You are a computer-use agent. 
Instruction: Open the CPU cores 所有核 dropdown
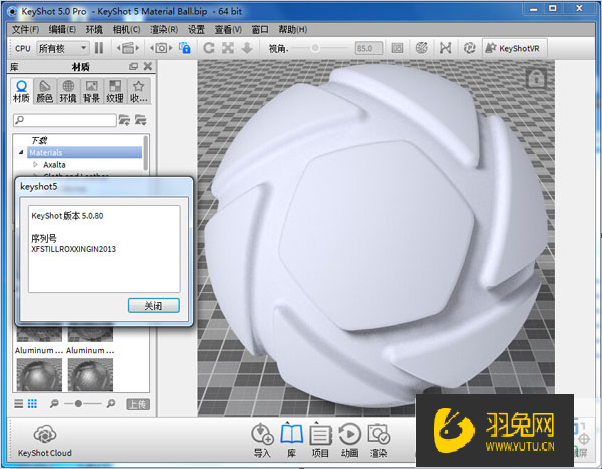click(x=63, y=48)
